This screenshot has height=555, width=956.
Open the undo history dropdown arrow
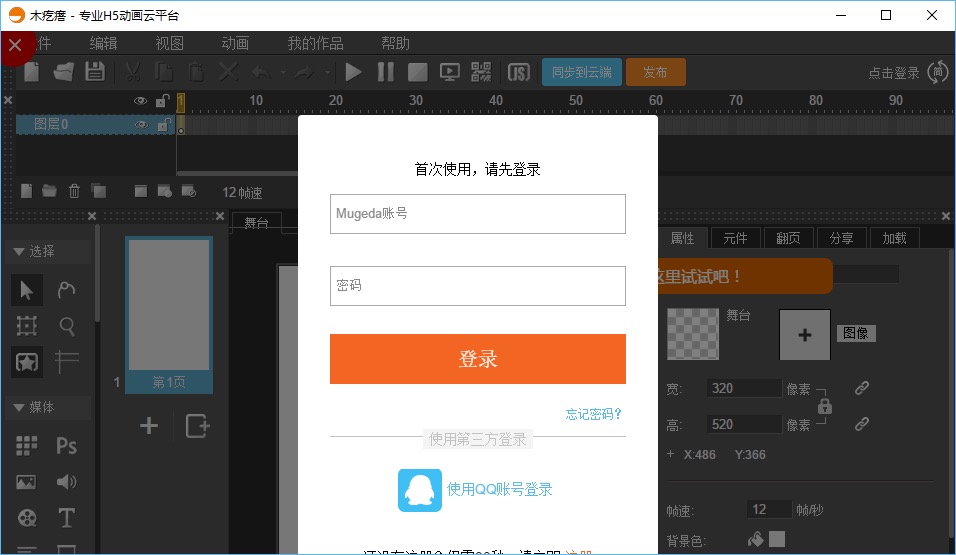pyautogui.click(x=283, y=73)
